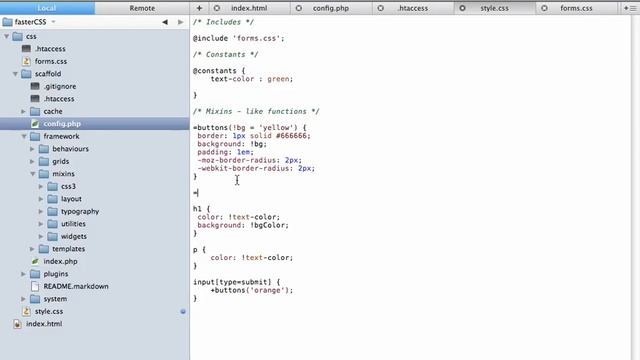Expand the css3 folder
This screenshot has width=640, height=360.
coord(41,187)
